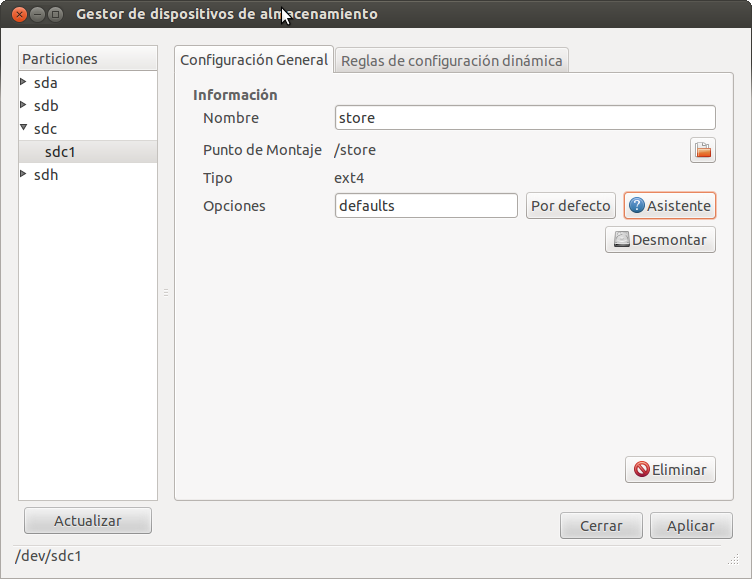Click the Cerrar button

[x=601, y=526]
